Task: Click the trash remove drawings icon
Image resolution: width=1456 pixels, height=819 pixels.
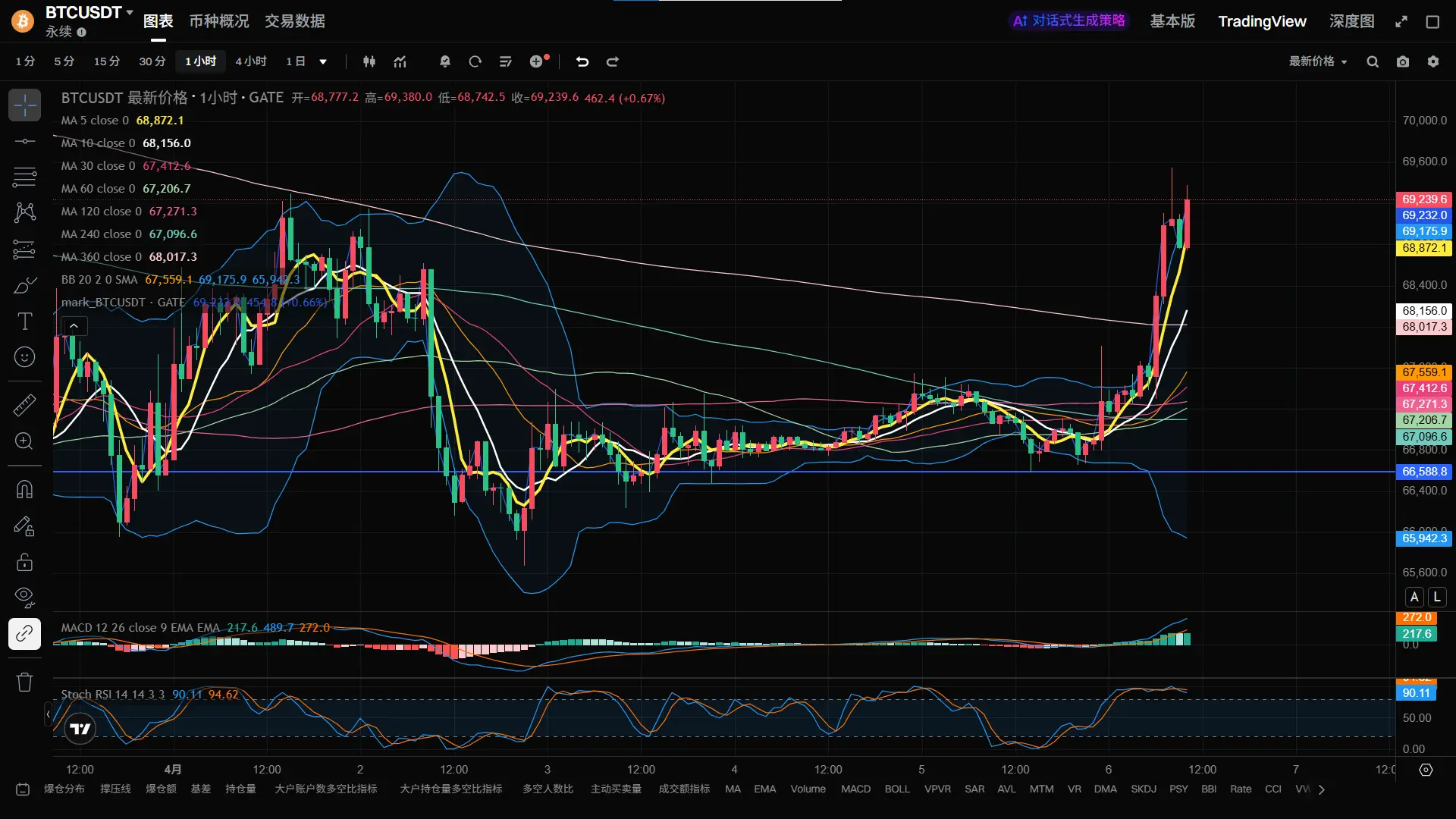Action: 24,682
